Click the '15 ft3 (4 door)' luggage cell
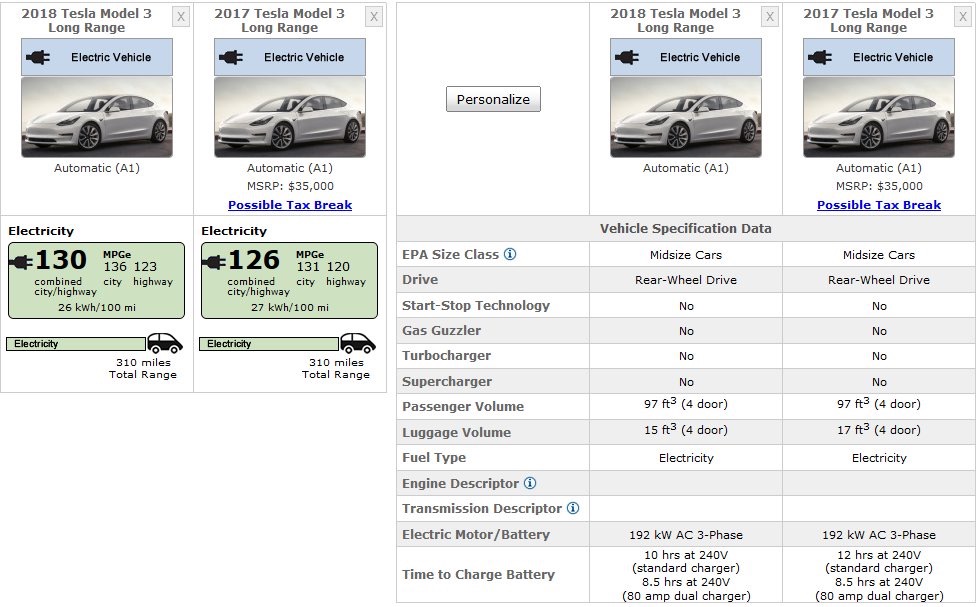This screenshot has width=980, height=607. tap(686, 429)
